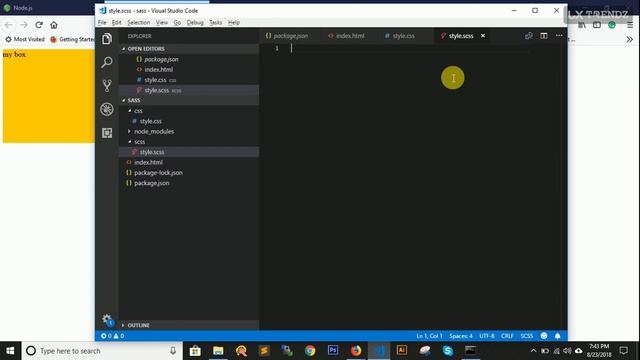Switch to the index.html tab
640x360 pixels.
coord(347,36)
